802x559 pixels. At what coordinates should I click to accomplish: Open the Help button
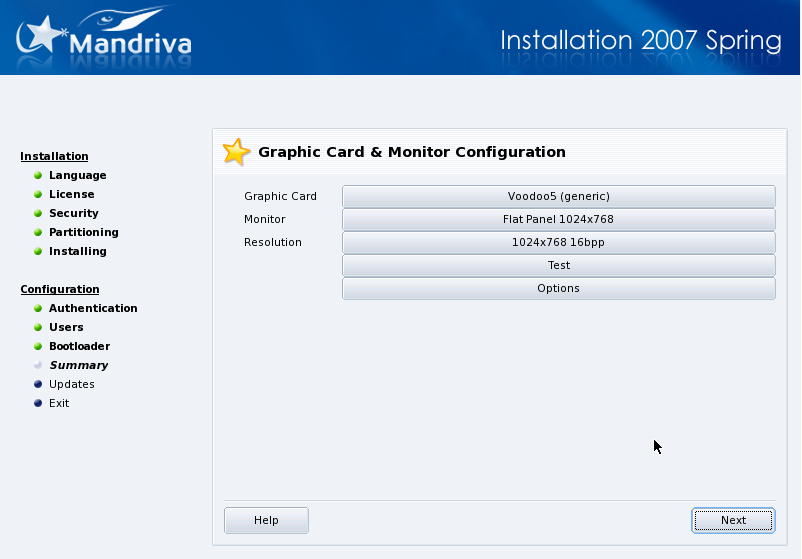pyautogui.click(x=266, y=520)
